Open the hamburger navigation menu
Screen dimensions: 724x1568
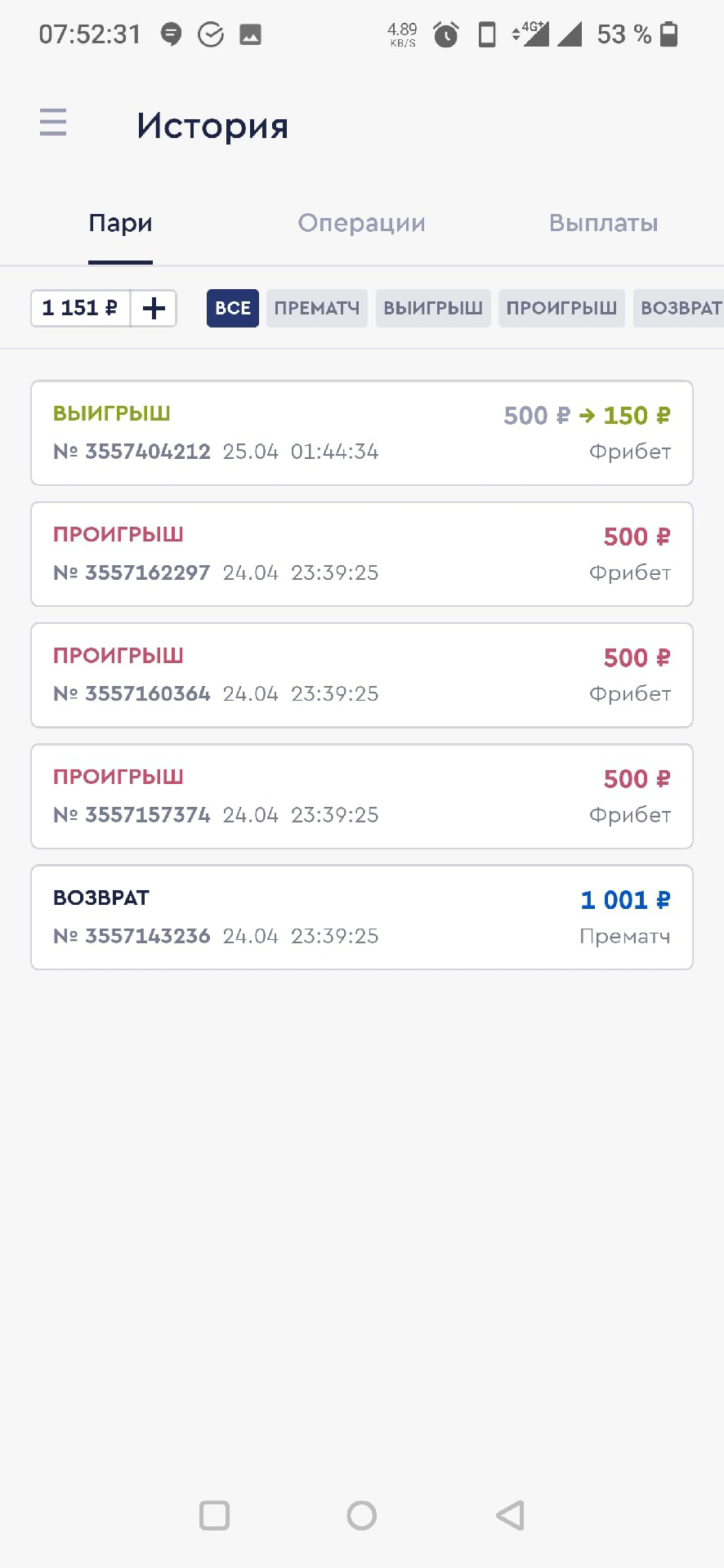tap(53, 123)
